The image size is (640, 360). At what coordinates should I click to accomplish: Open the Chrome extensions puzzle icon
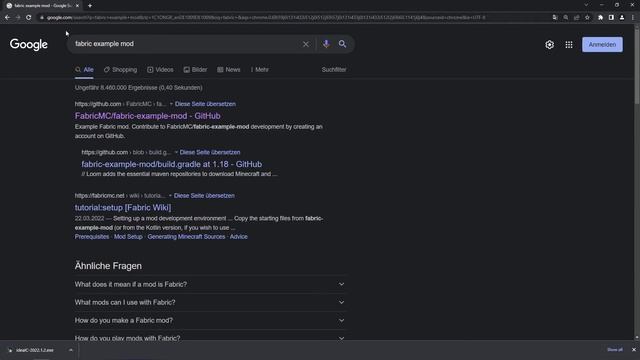pos(600,18)
